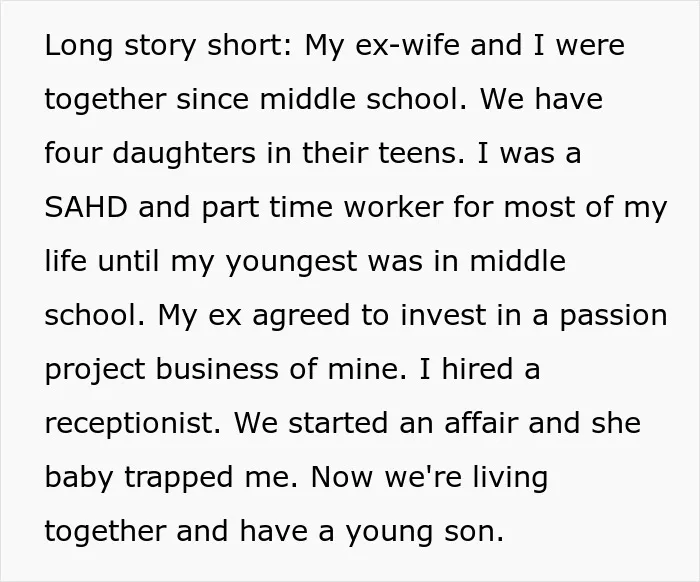Select the word "passion"

613,316
